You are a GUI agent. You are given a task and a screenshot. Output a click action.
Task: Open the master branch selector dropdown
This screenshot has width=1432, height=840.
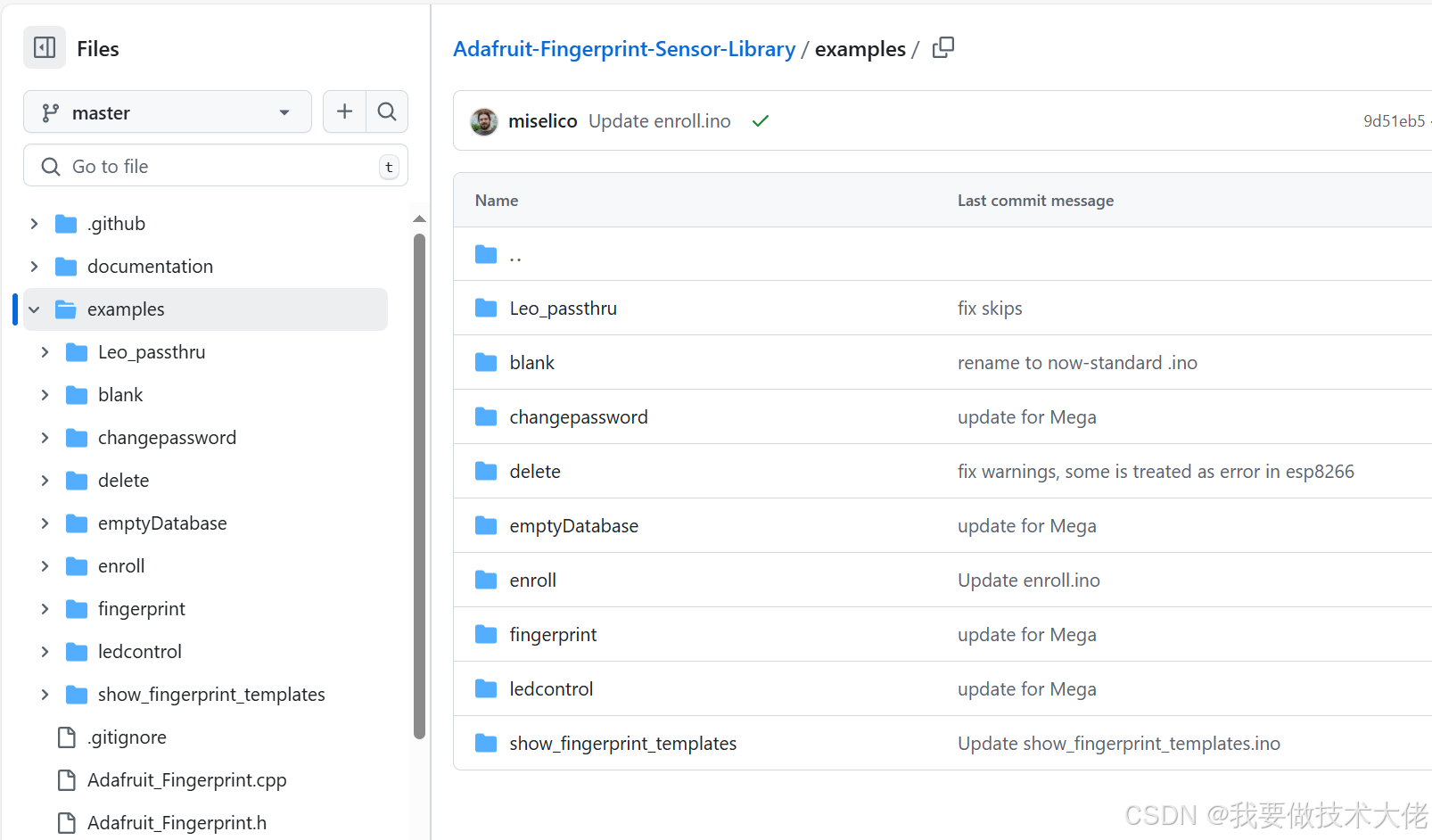click(x=168, y=112)
